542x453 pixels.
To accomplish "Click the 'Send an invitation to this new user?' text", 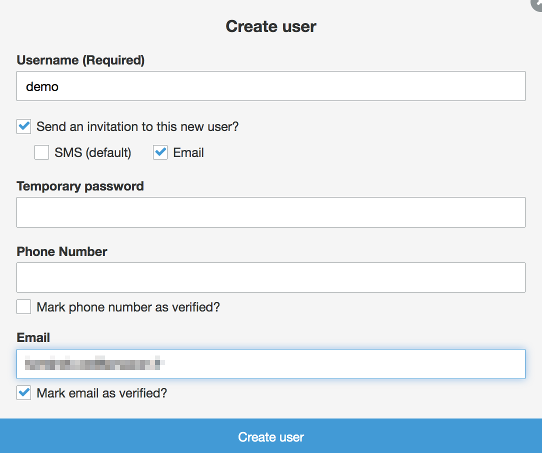I will pyautogui.click(x=138, y=127).
